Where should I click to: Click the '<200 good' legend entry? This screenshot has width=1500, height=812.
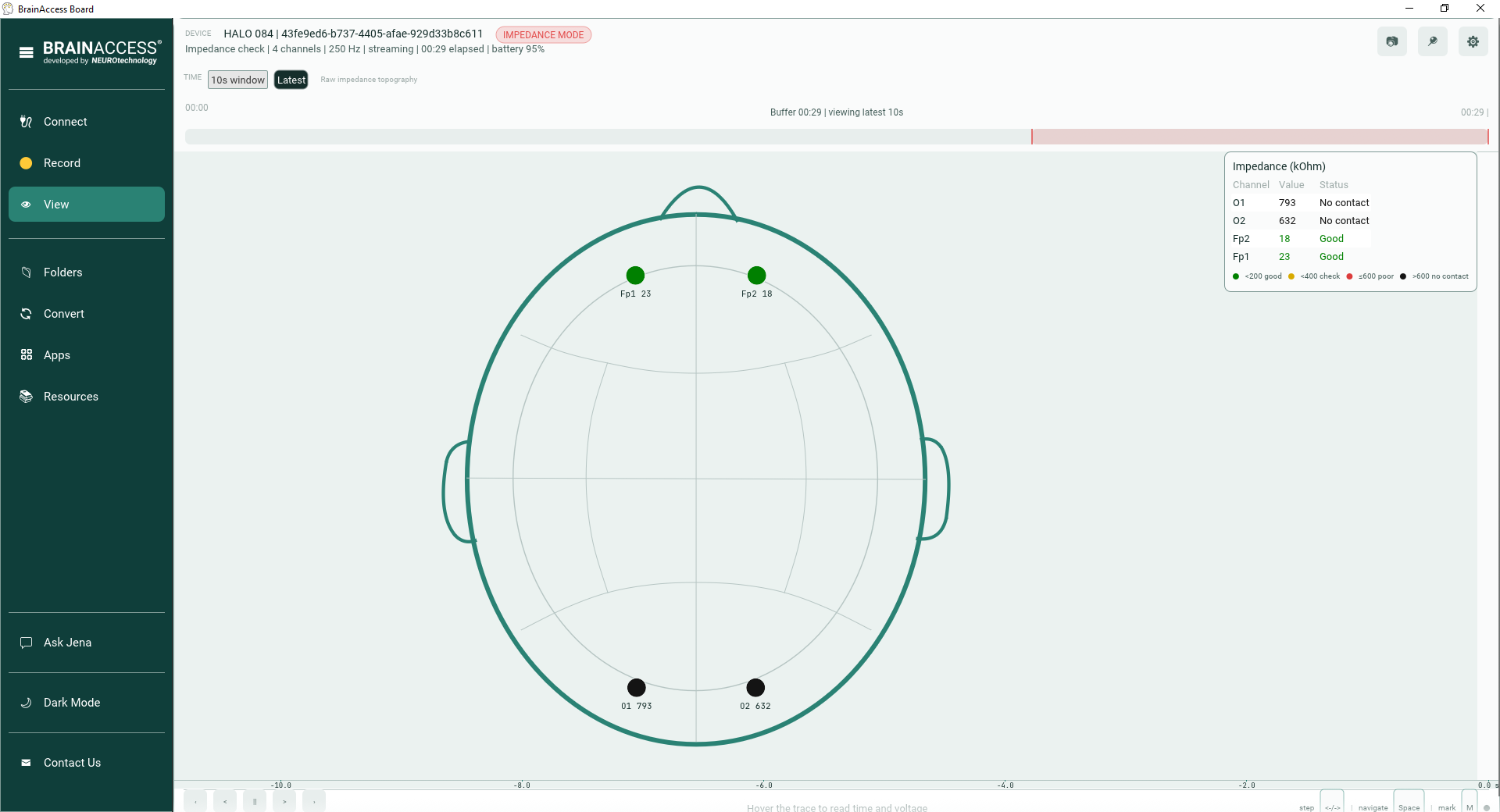click(x=1257, y=276)
